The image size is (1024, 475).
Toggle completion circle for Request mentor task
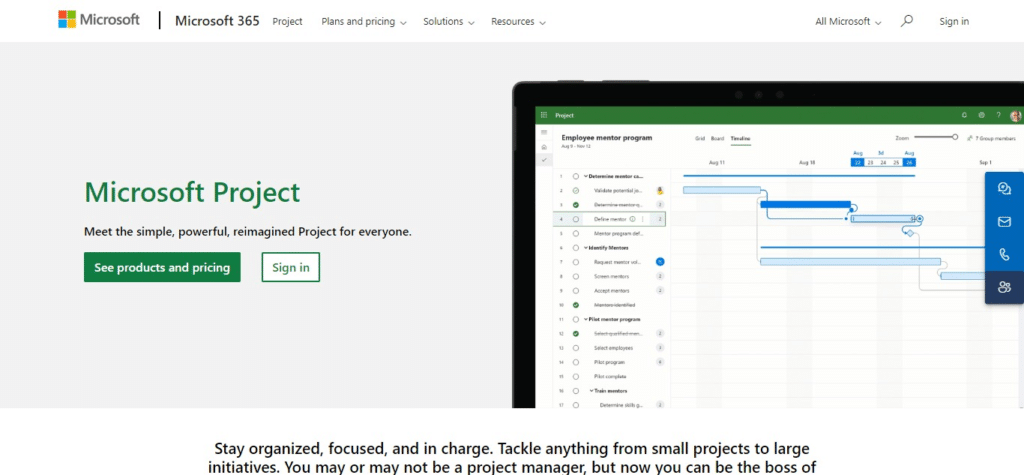[x=576, y=262]
